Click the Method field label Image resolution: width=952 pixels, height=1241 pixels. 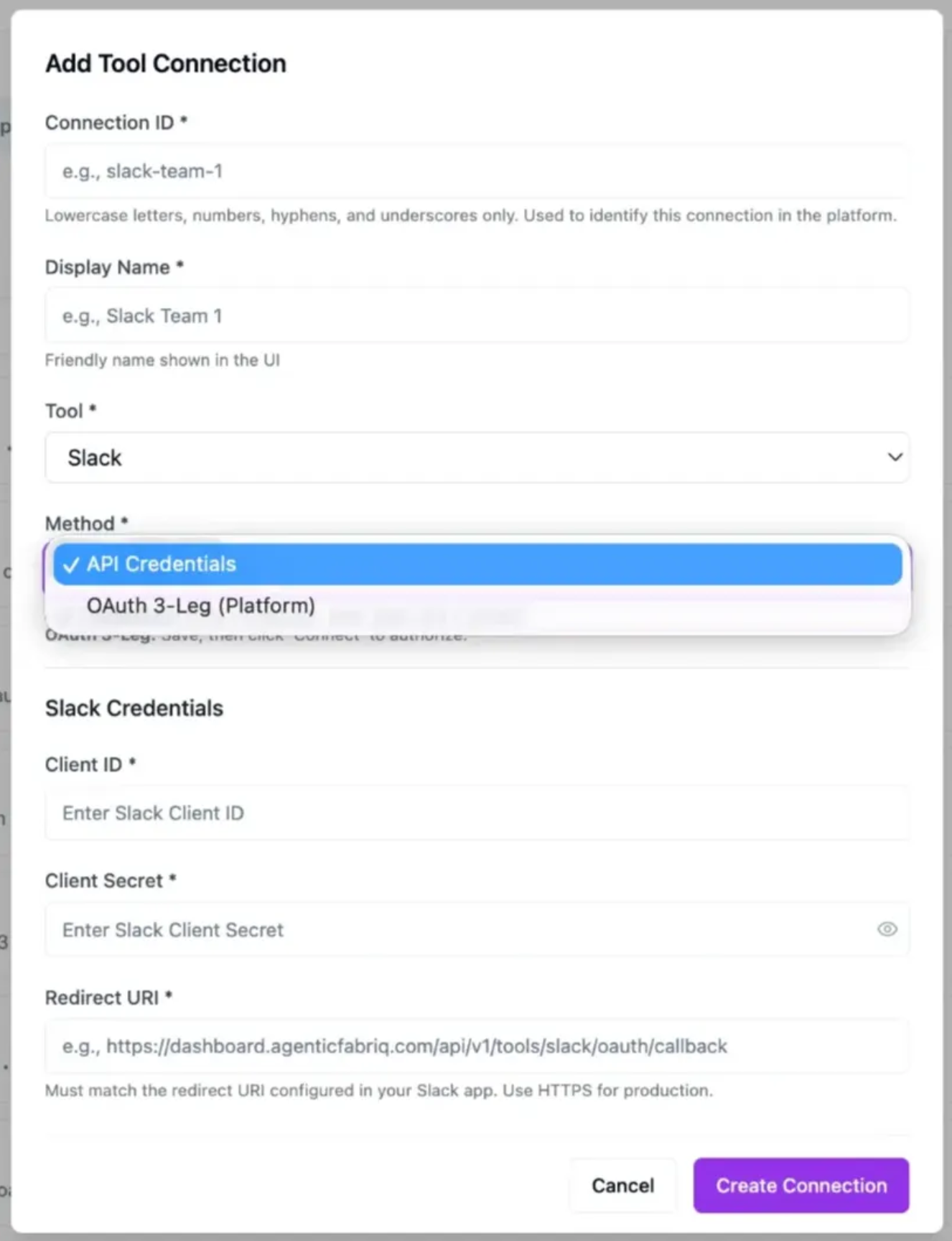click(x=80, y=524)
